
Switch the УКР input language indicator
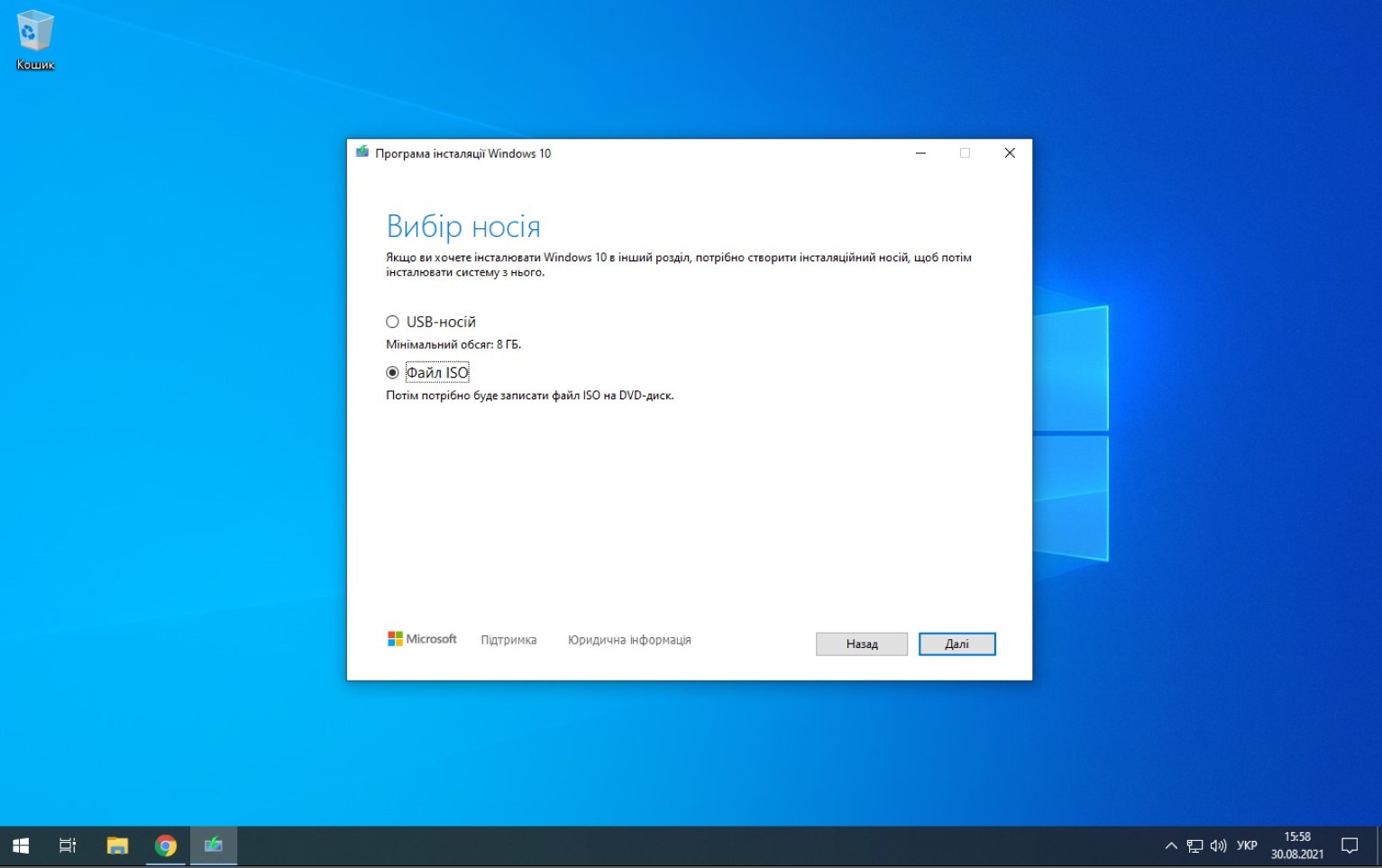pyautogui.click(x=1247, y=845)
